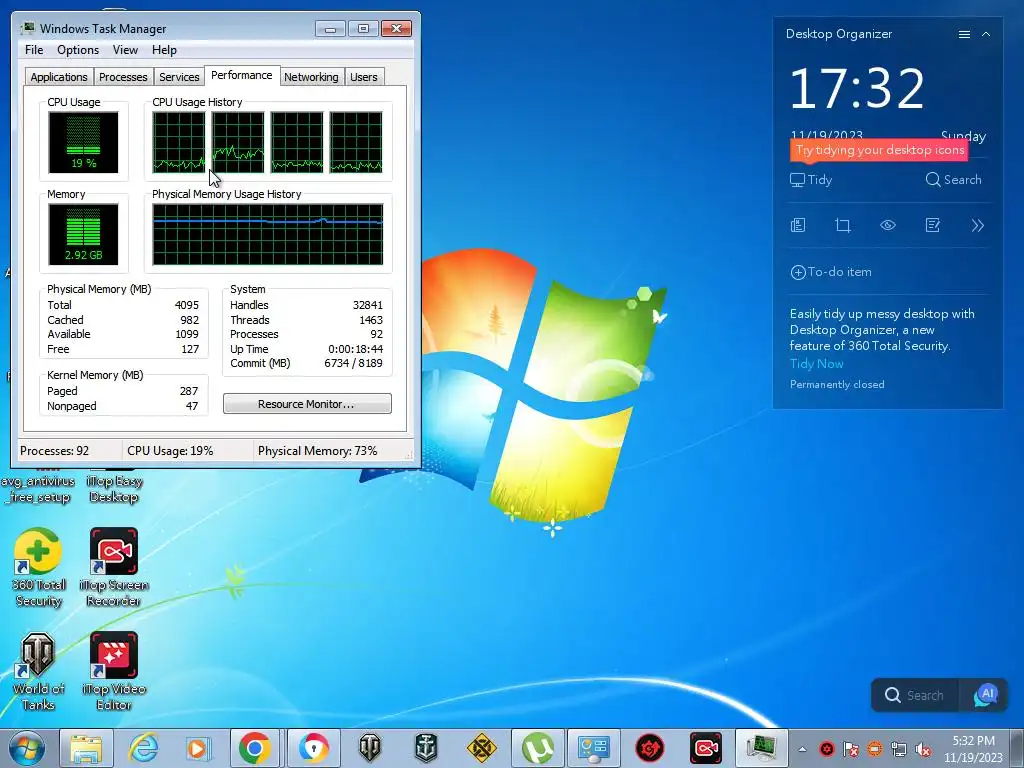The width and height of the screenshot is (1024, 768).
Task: Open Search in Desktop Organizer panel
Action: 953,180
